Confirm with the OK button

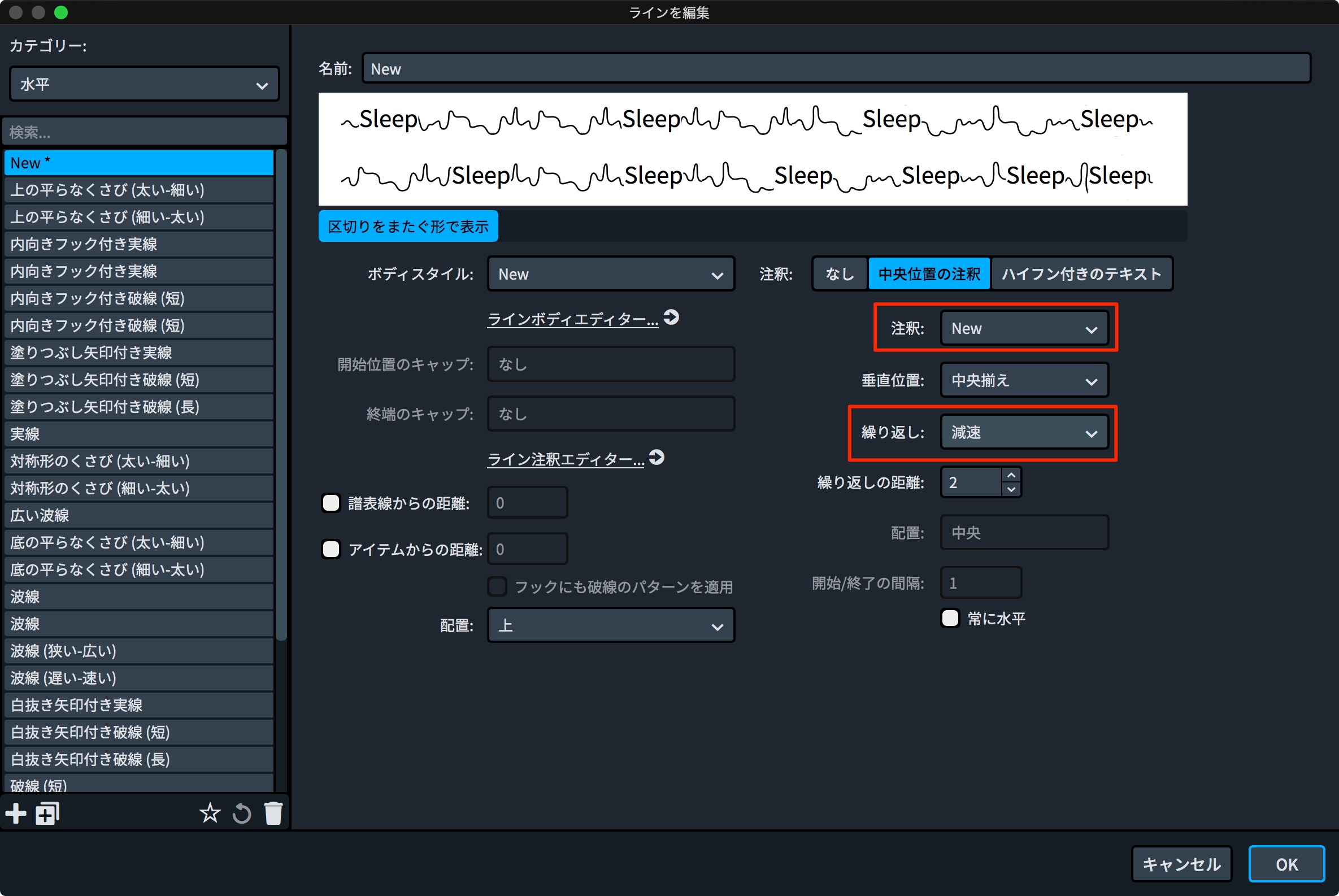pyautogui.click(x=1286, y=864)
